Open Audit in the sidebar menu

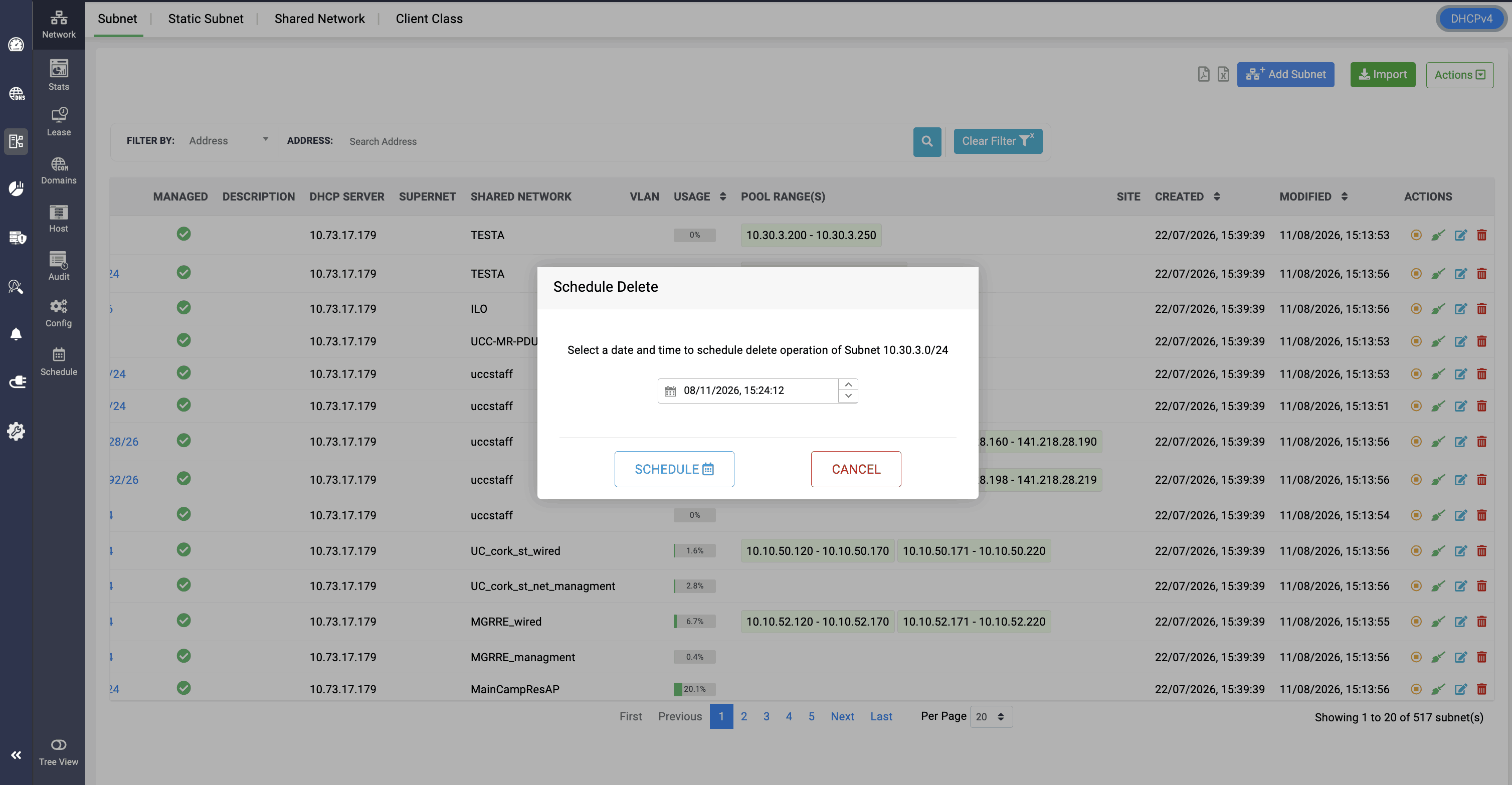tap(59, 266)
